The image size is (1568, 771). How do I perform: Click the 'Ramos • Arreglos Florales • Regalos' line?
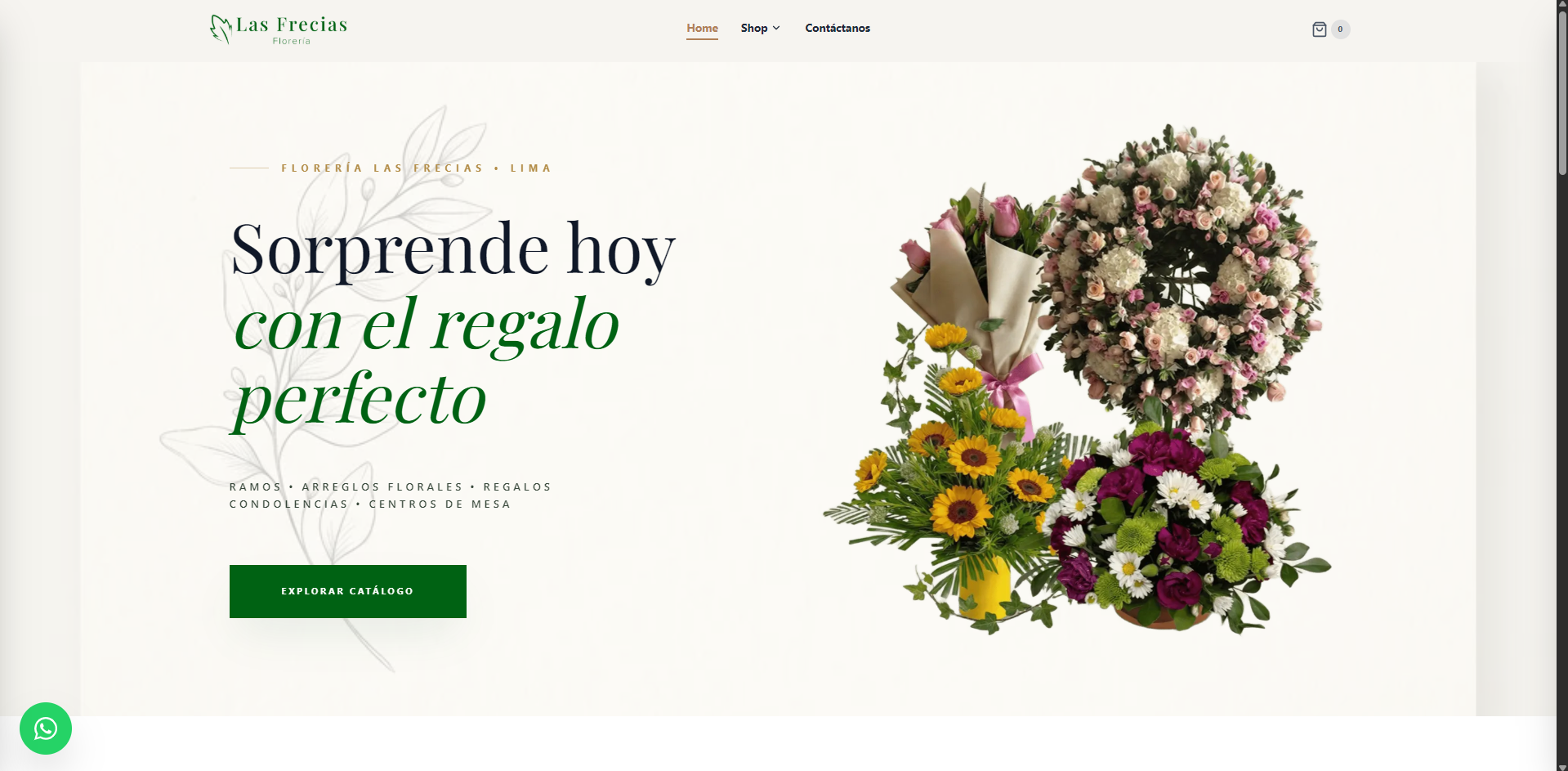391,487
